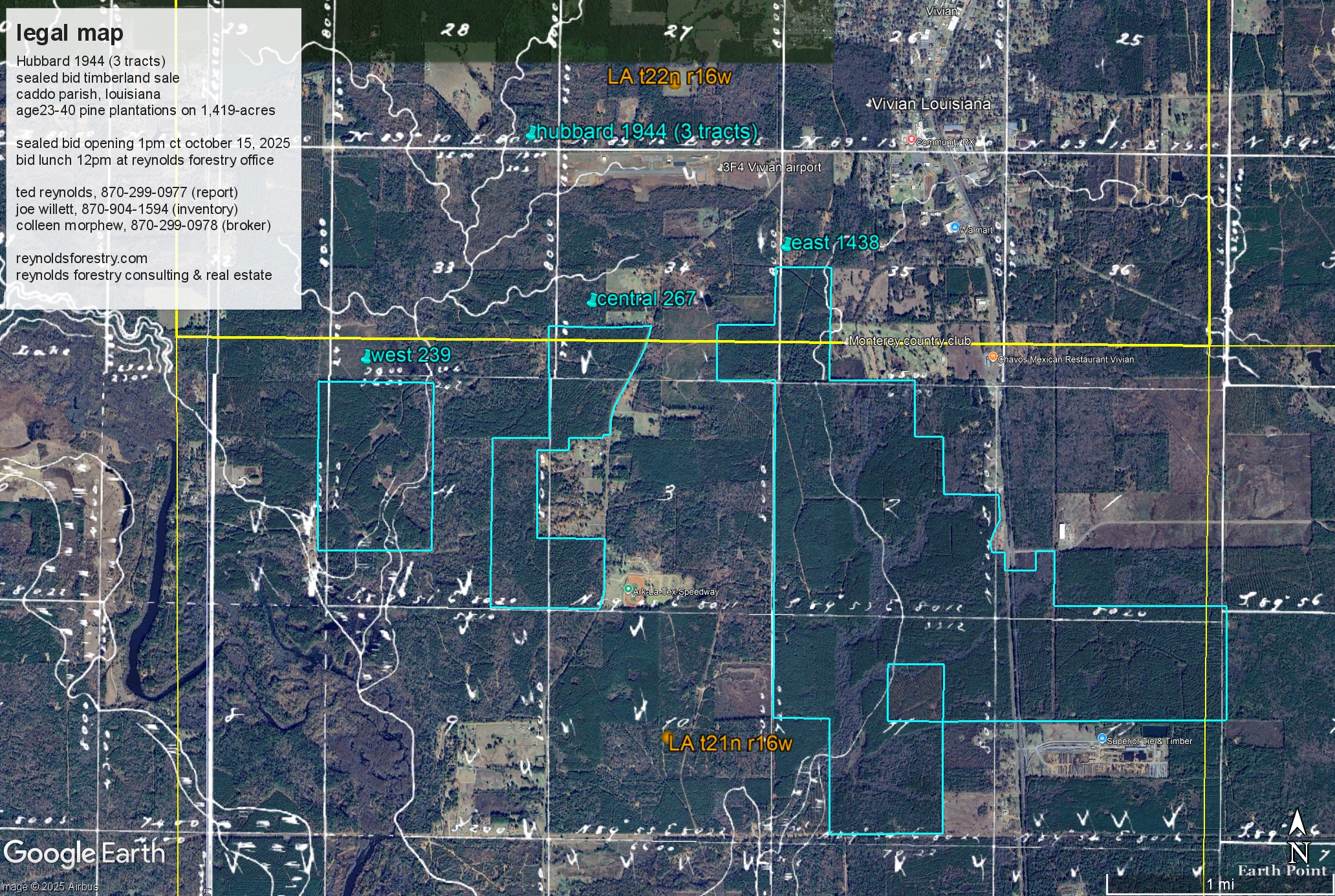Click the north arrow compass symbol
The width and height of the screenshot is (1335, 896).
click(1297, 837)
